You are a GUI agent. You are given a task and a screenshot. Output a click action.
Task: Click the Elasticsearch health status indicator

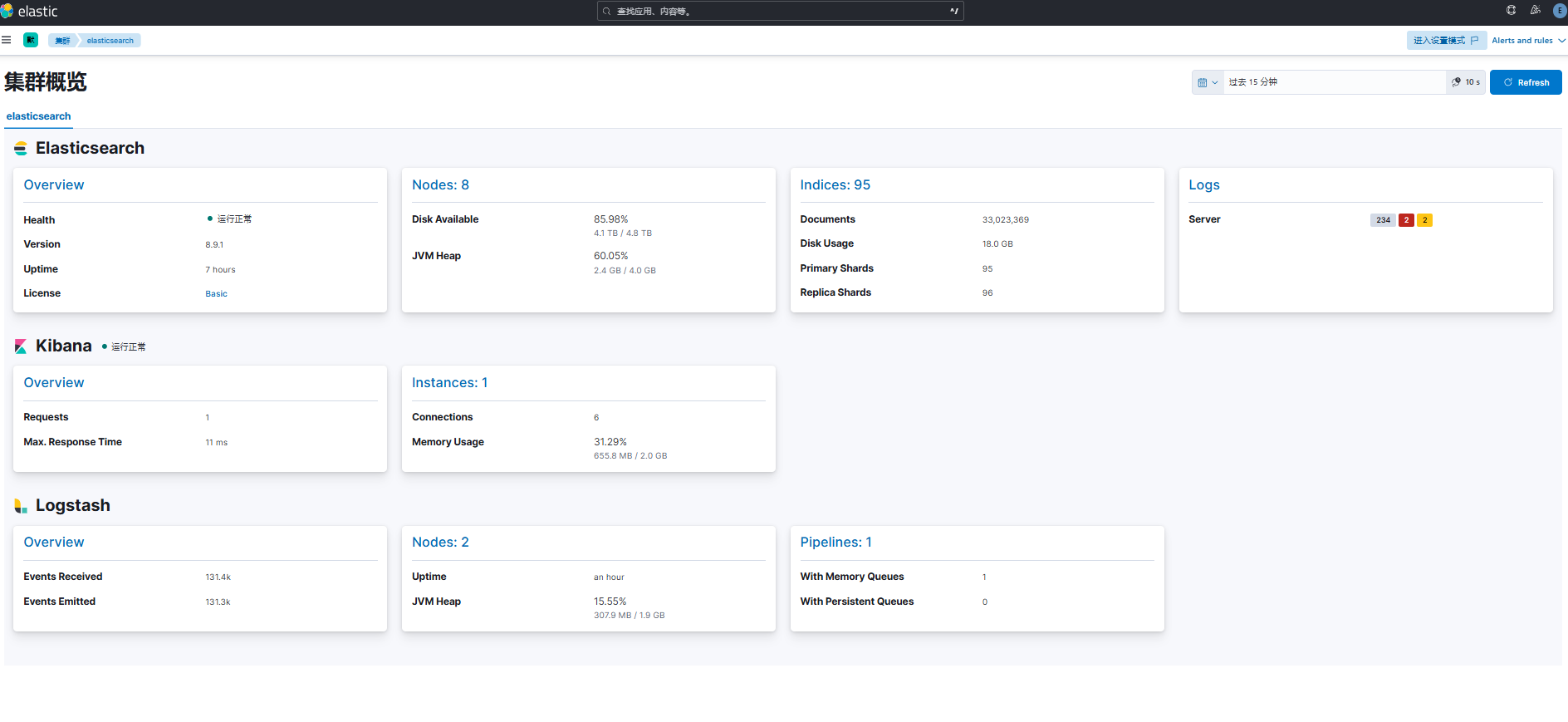229,219
